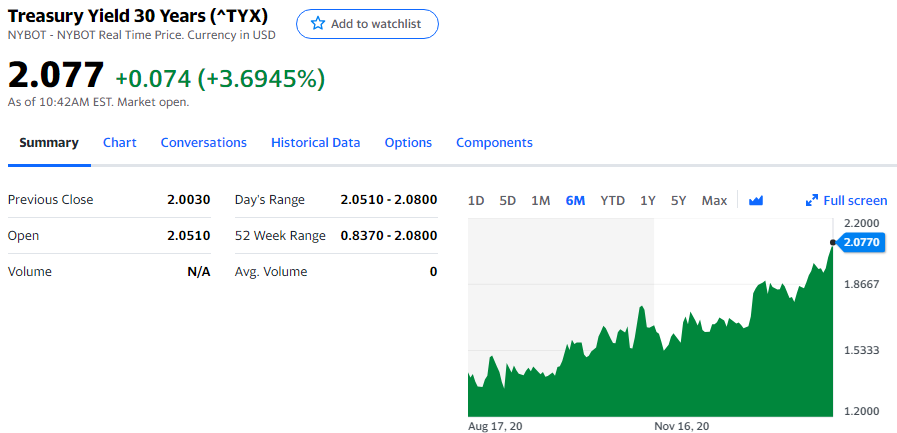Click the Full screen link

[855, 200]
